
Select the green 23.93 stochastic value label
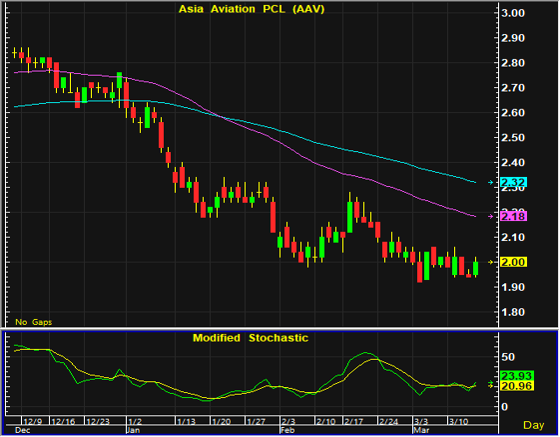pos(517,376)
